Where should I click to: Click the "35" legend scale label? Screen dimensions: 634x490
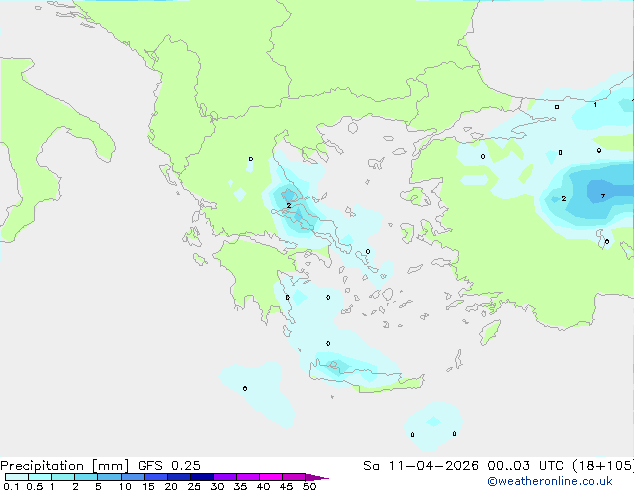240,486
